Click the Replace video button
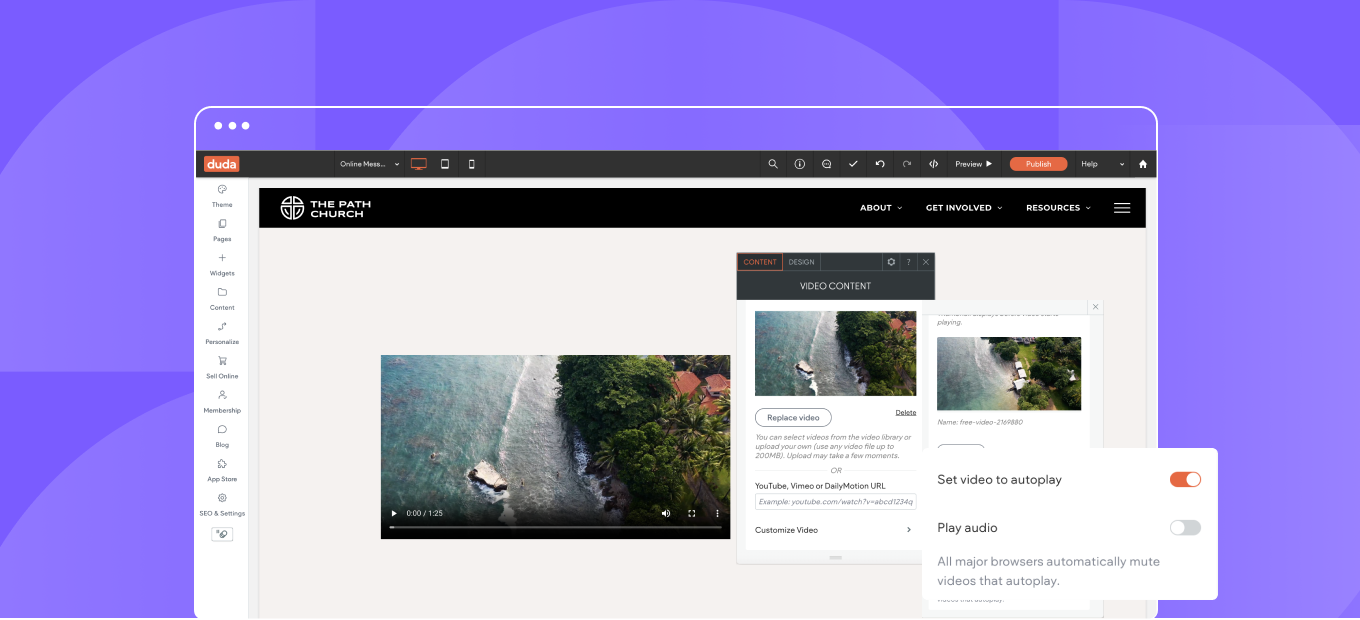This screenshot has width=1360, height=620. click(x=793, y=417)
